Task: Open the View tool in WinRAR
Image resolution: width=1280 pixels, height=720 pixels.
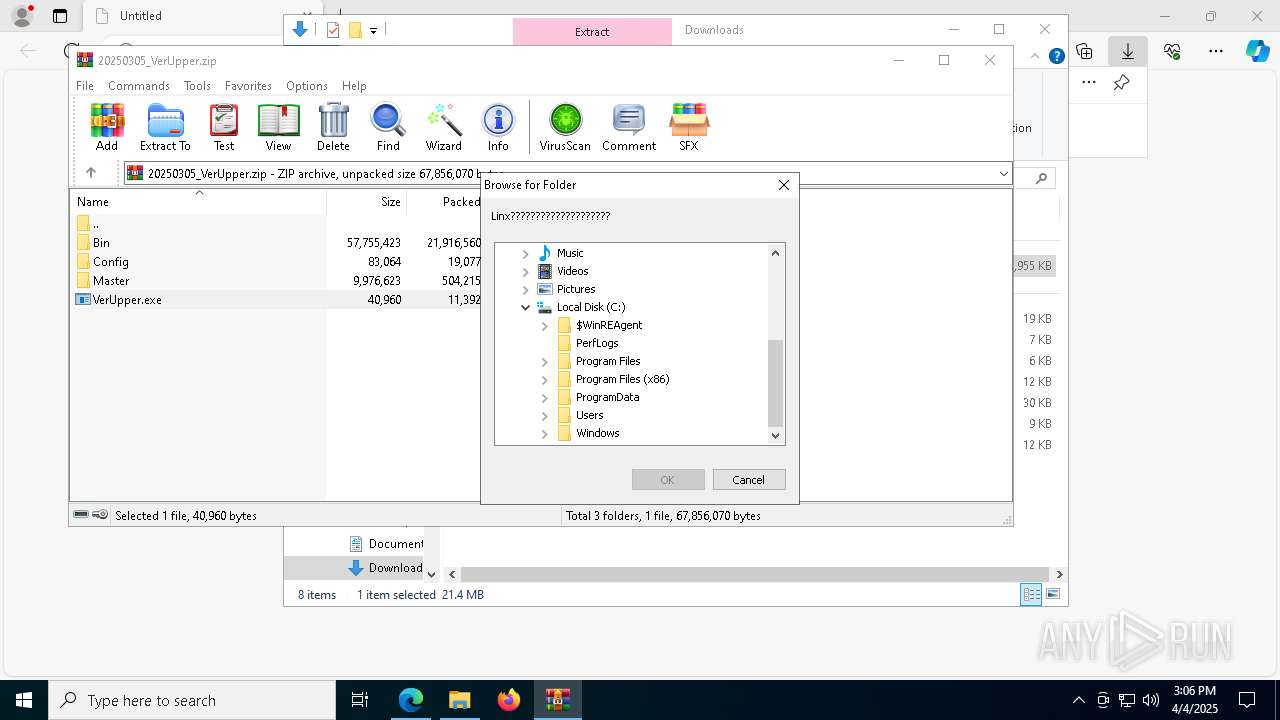Action: pyautogui.click(x=278, y=127)
